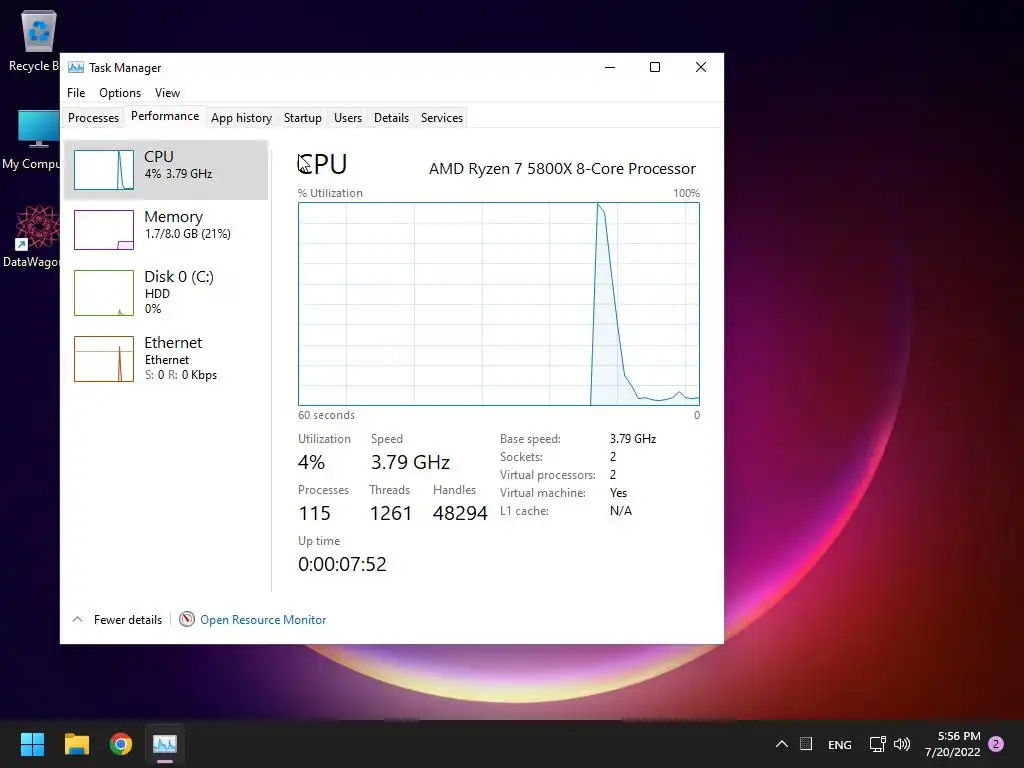Open network status tray icon
This screenshot has height=768, width=1024.
(x=877, y=744)
